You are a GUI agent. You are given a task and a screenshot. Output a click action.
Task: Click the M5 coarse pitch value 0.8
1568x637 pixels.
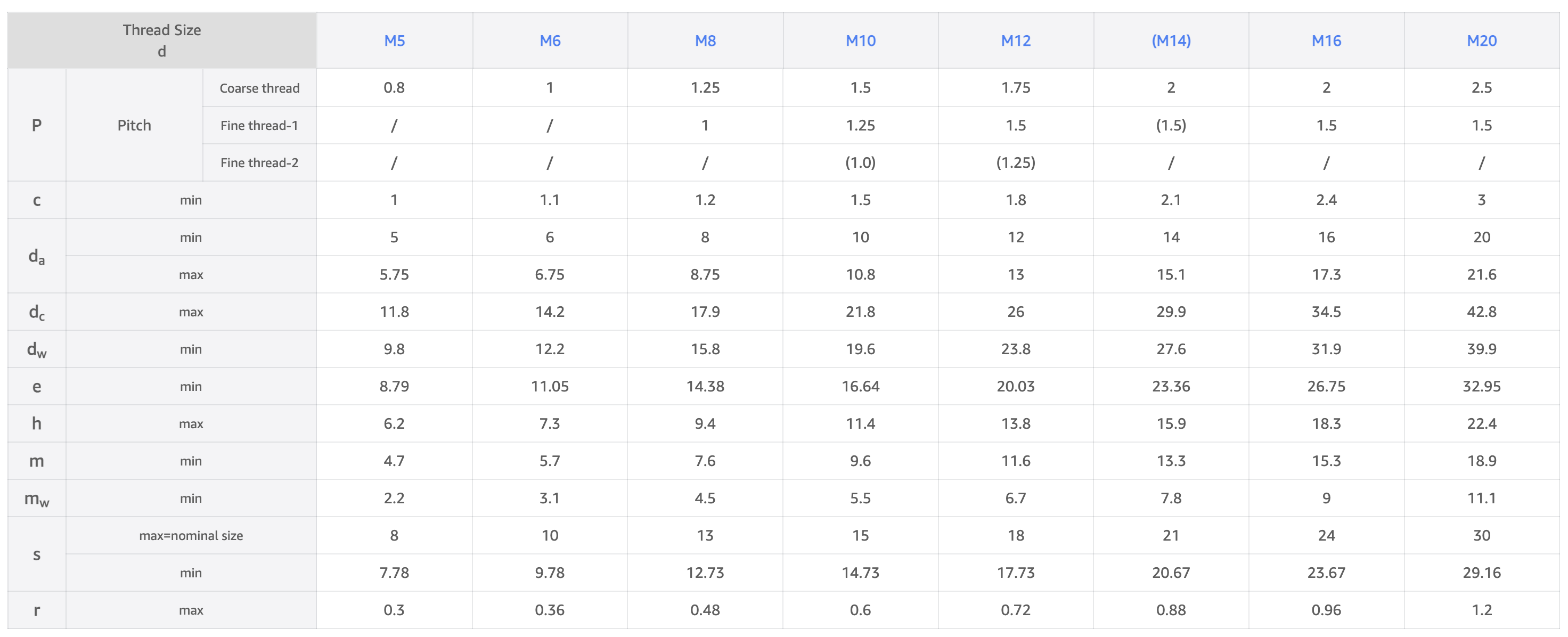[395, 88]
